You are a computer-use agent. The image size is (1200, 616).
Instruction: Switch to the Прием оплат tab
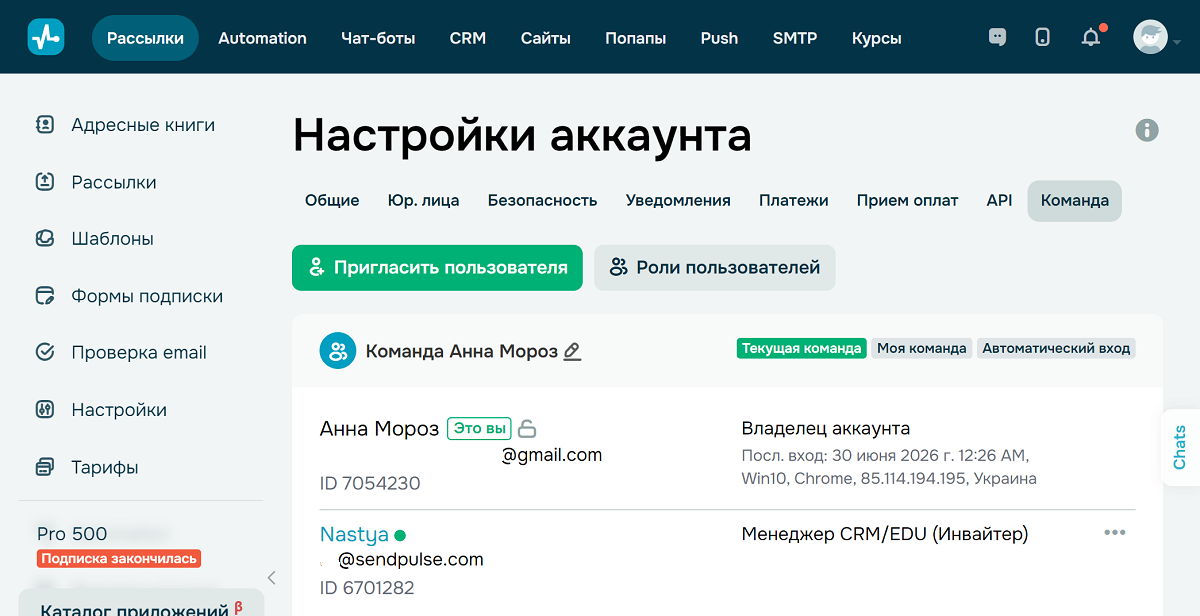click(x=907, y=200)
